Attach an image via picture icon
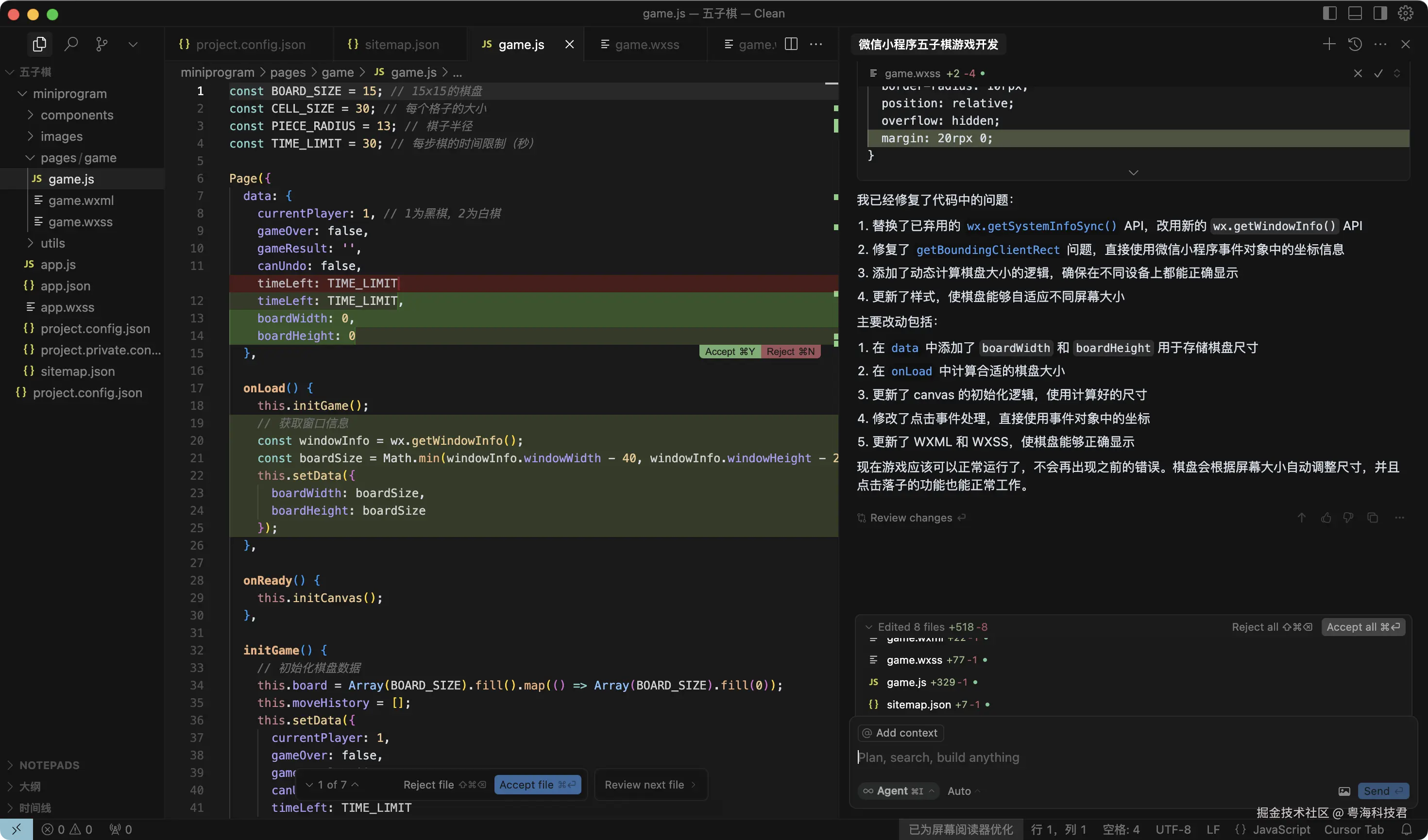This screenshot has height=840, width=1428. (1344, 791)
